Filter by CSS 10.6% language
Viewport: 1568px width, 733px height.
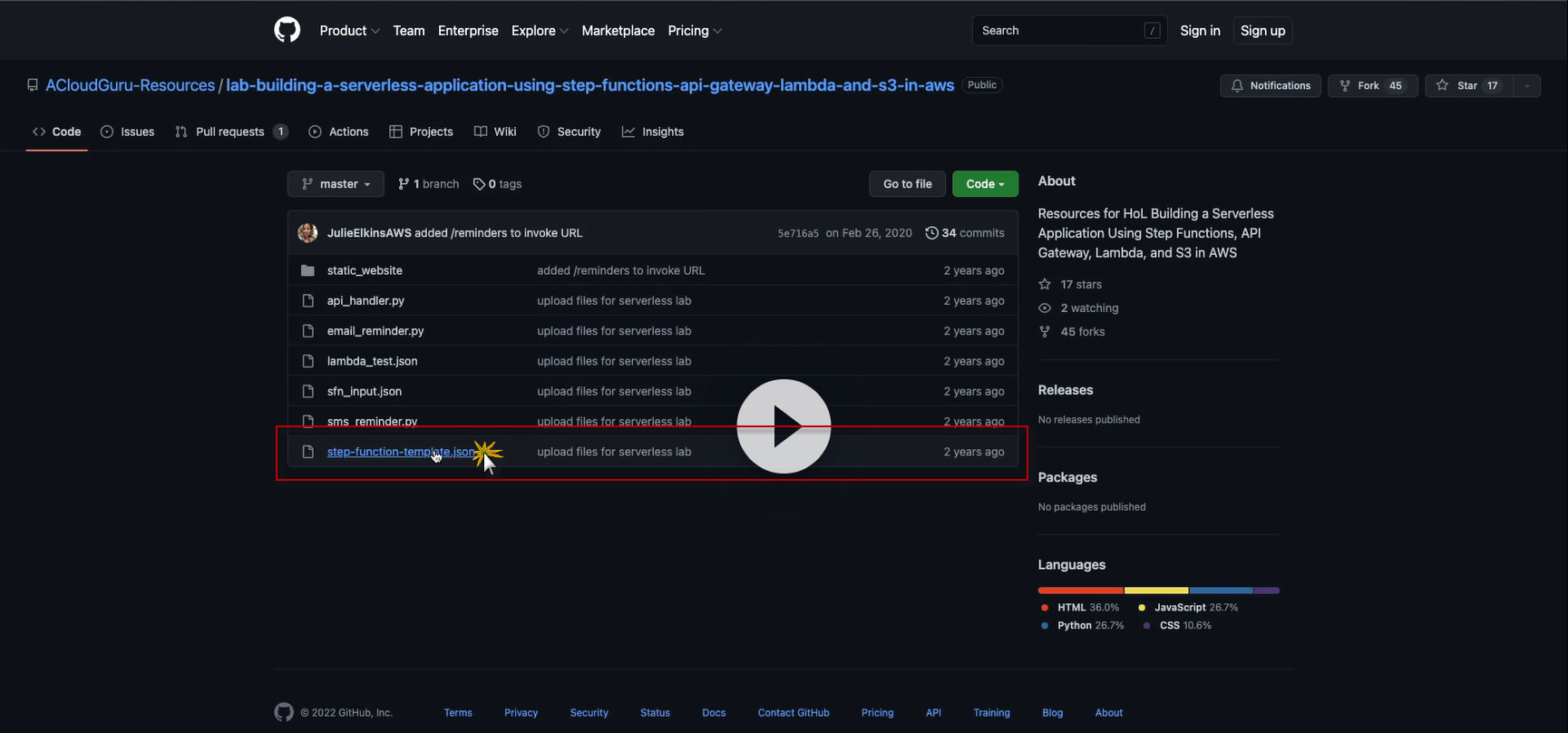[x=1177, y=626]
